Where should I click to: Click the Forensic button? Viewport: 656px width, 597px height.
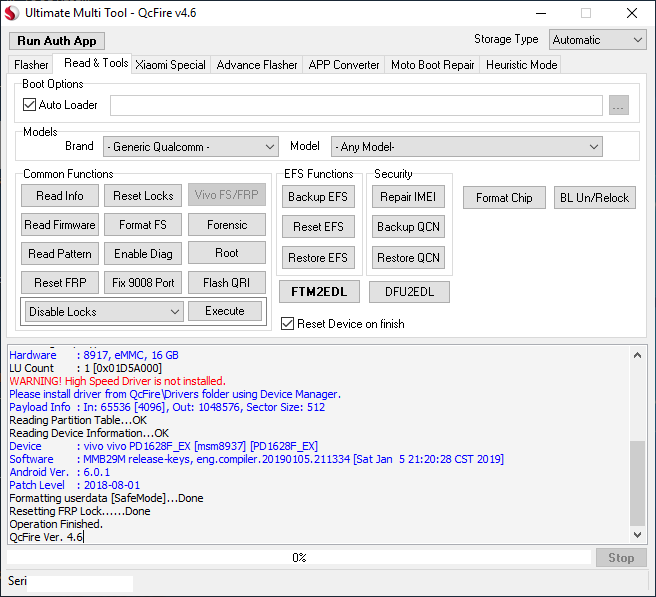[227, 225]
